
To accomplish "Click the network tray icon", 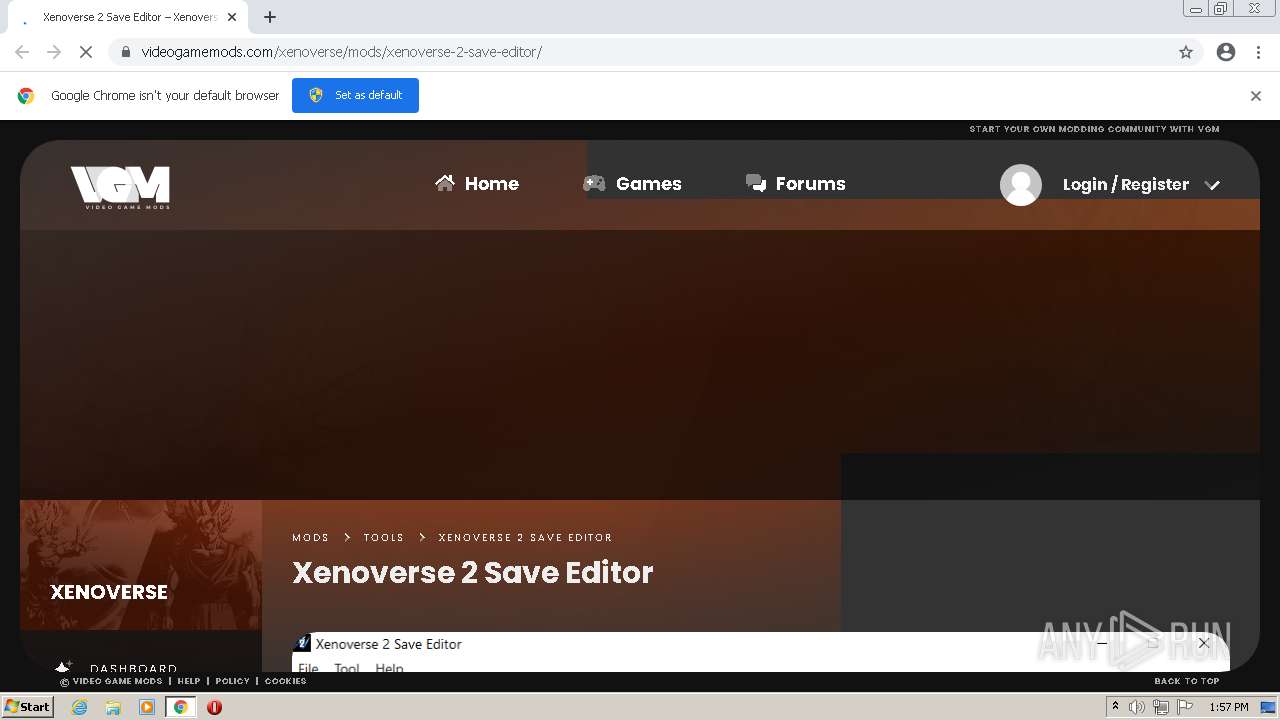I will 1160,707.
